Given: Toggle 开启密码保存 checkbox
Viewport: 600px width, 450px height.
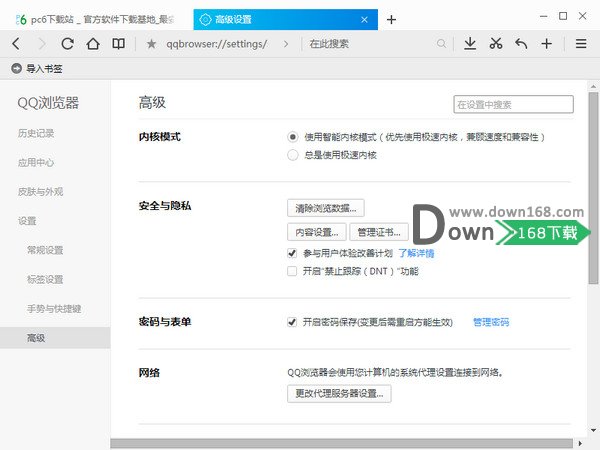Looking at the screenshot, I should 292,322.
